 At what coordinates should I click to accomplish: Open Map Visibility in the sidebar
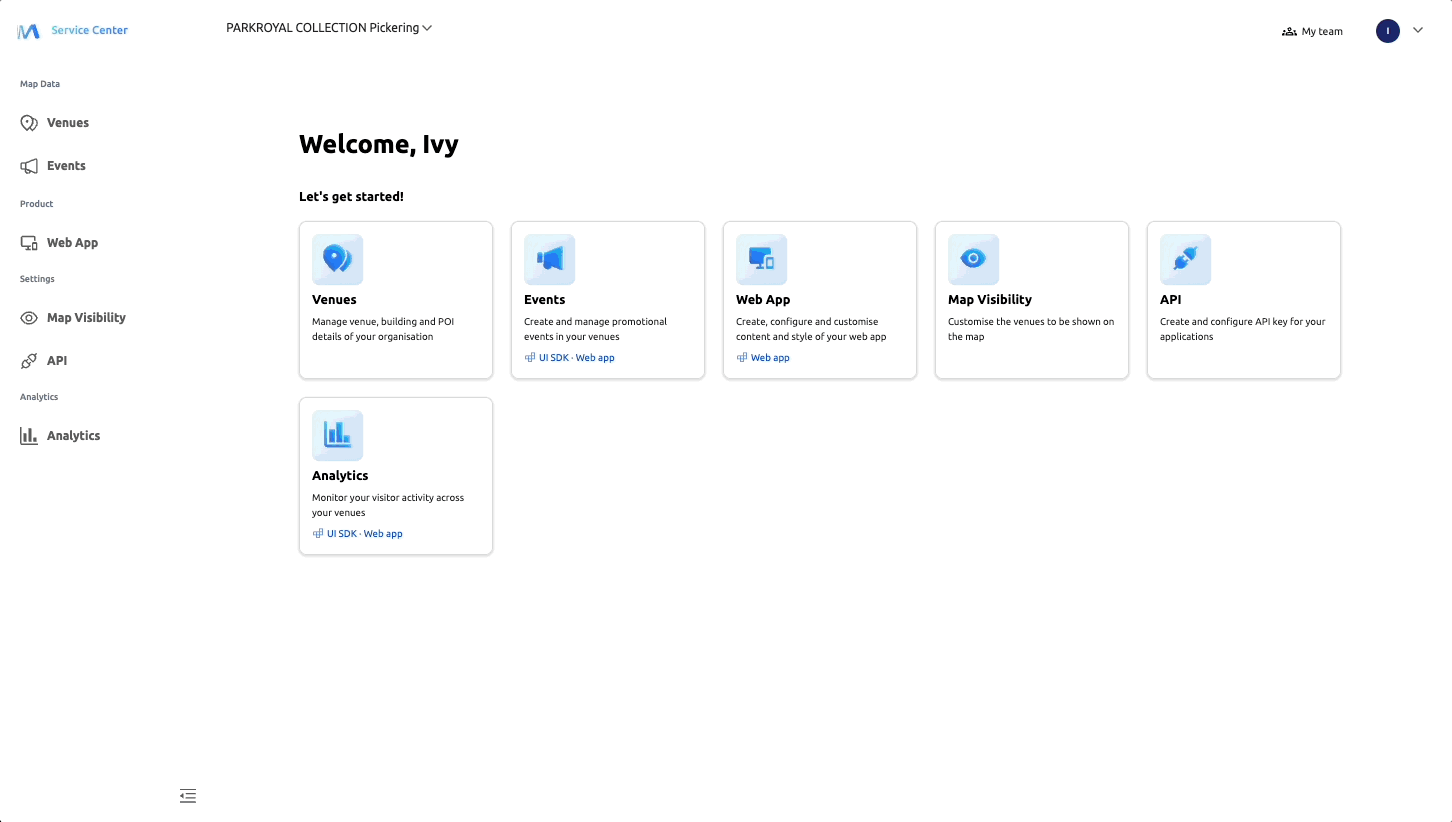pyautogui.click(x=86, y=318)
